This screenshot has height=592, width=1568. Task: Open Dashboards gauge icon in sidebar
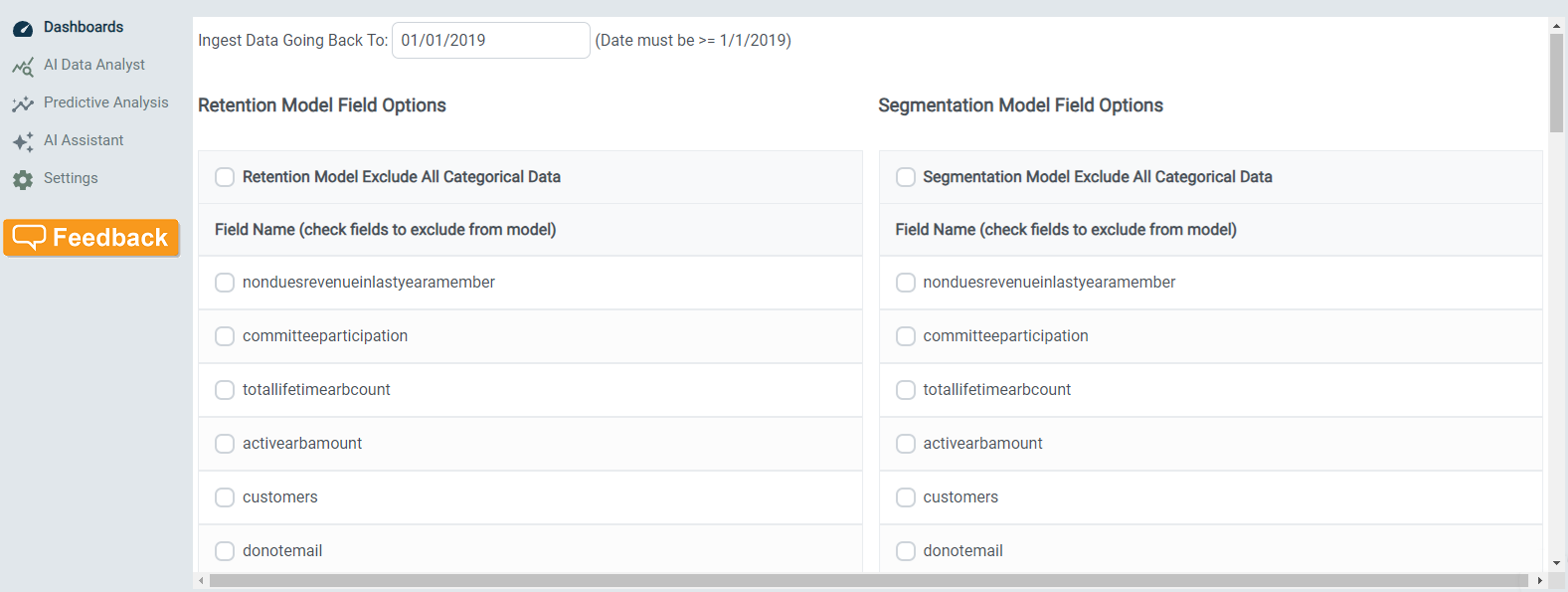click(x=23, y=29)
